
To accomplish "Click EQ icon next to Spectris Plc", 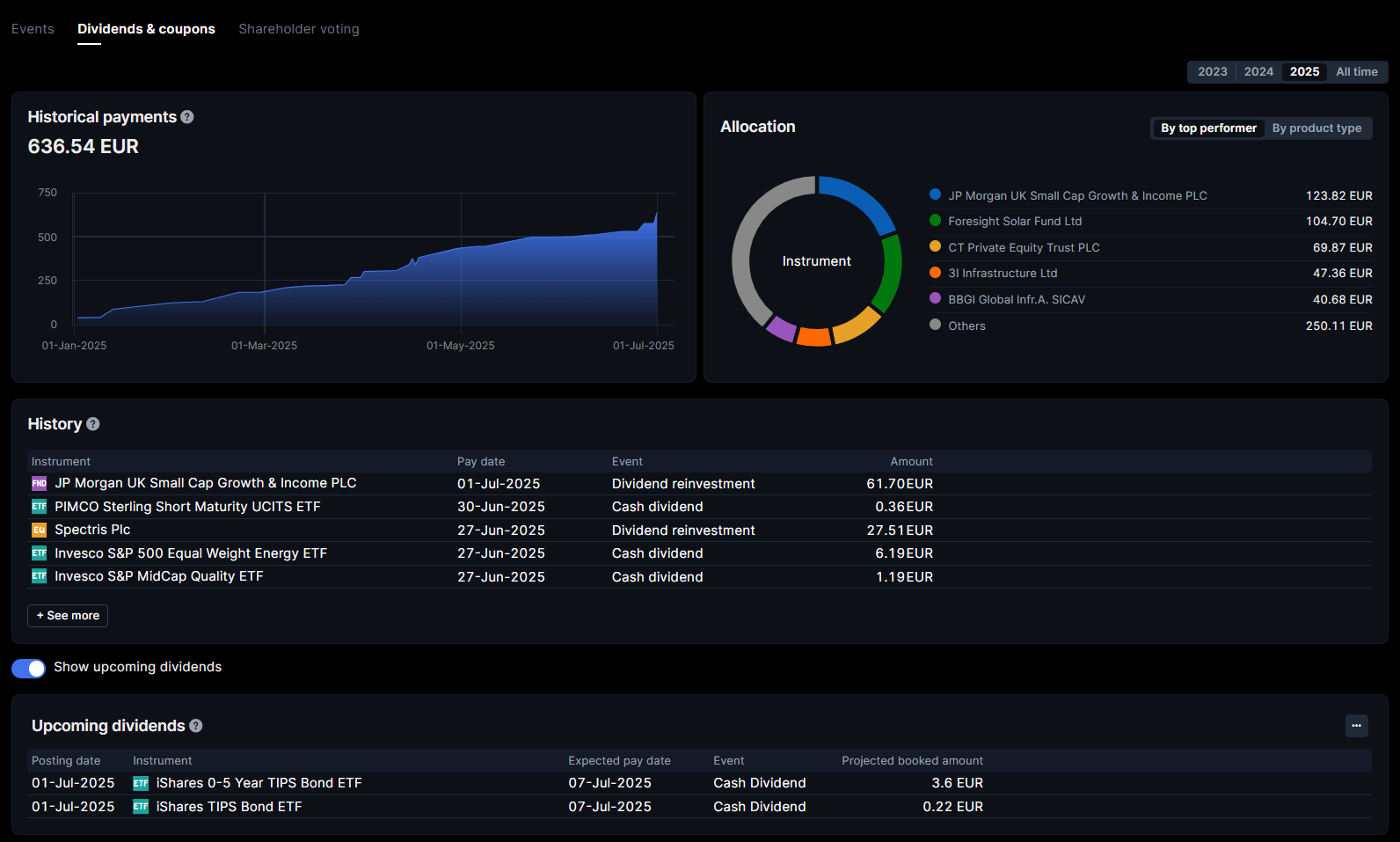I will click(40, 530).
